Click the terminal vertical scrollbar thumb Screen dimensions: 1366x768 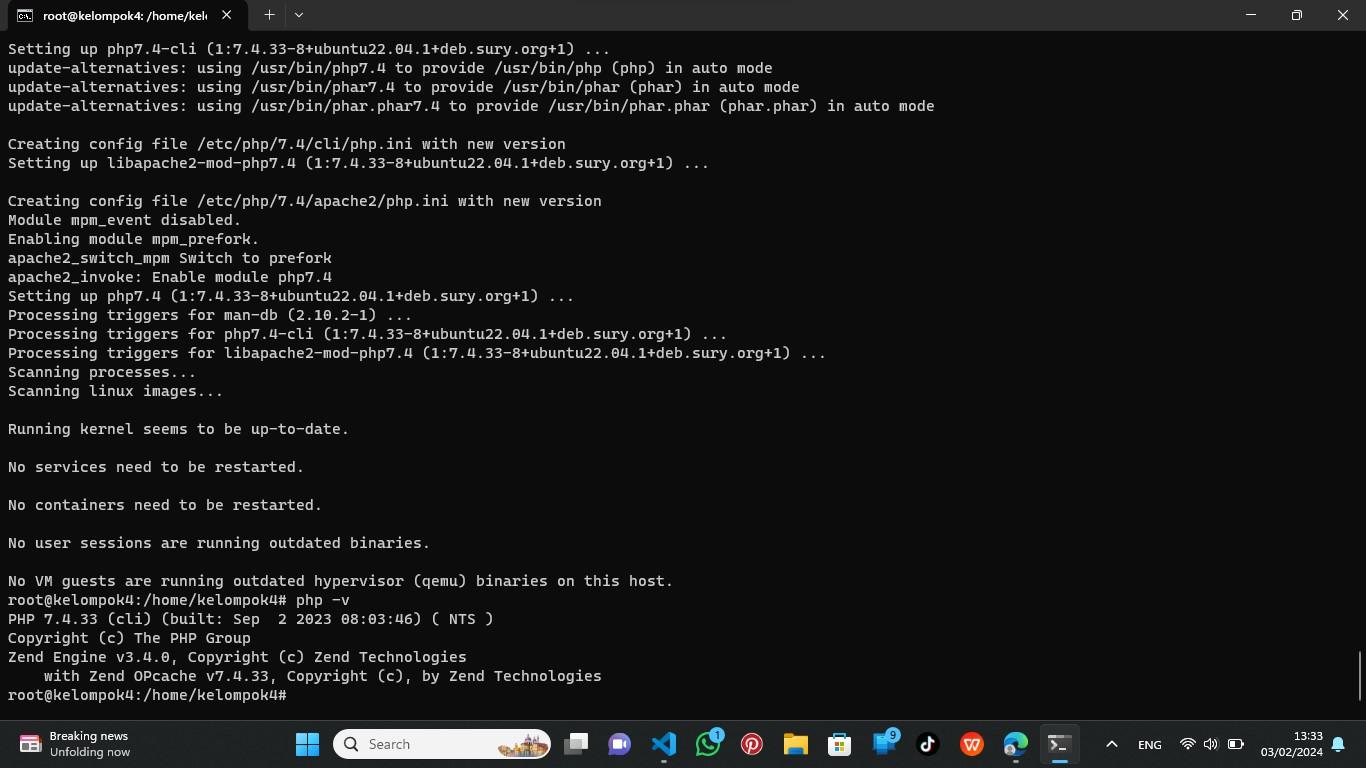(1359, 676)
